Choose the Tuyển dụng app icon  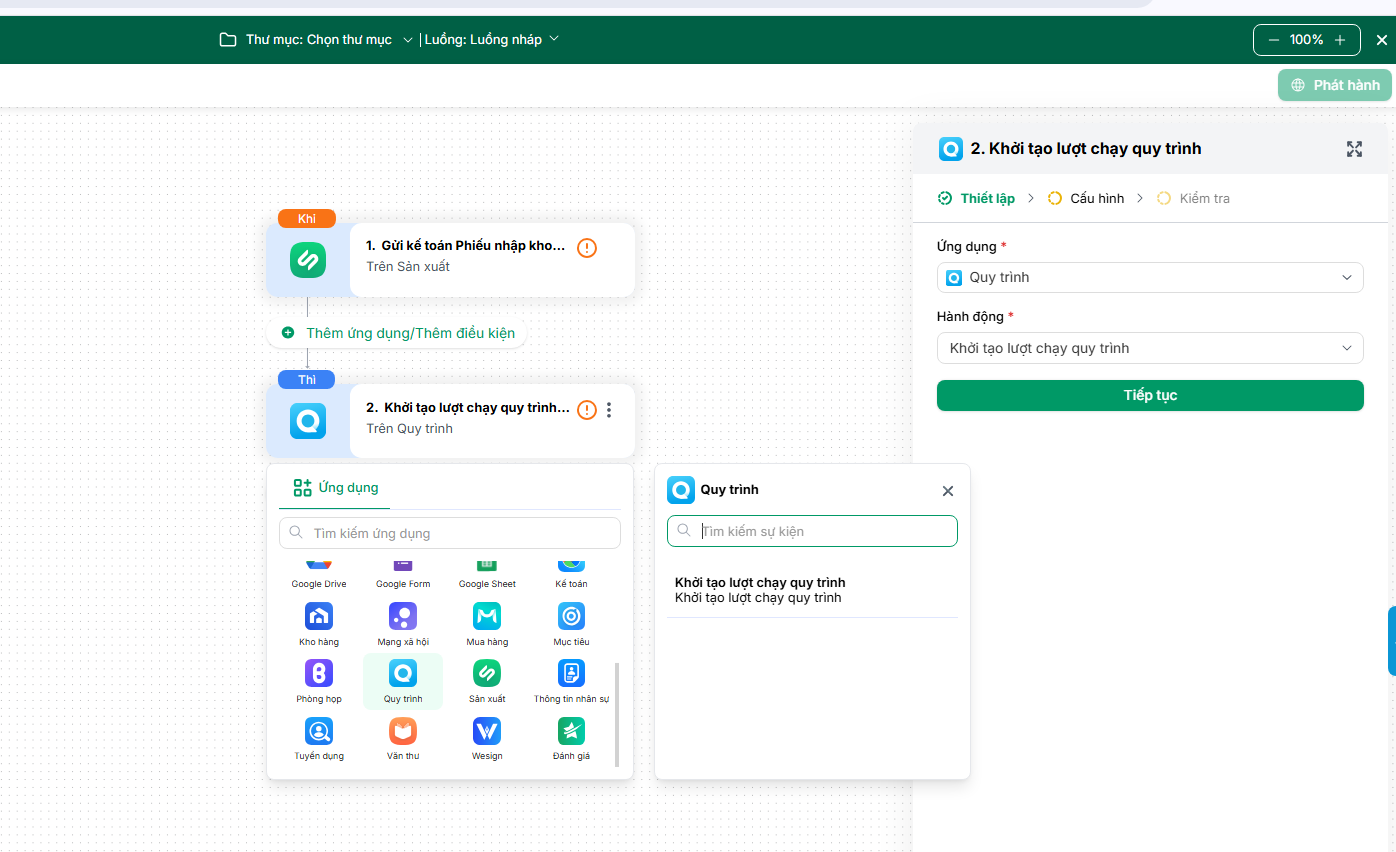coord(319,731)
